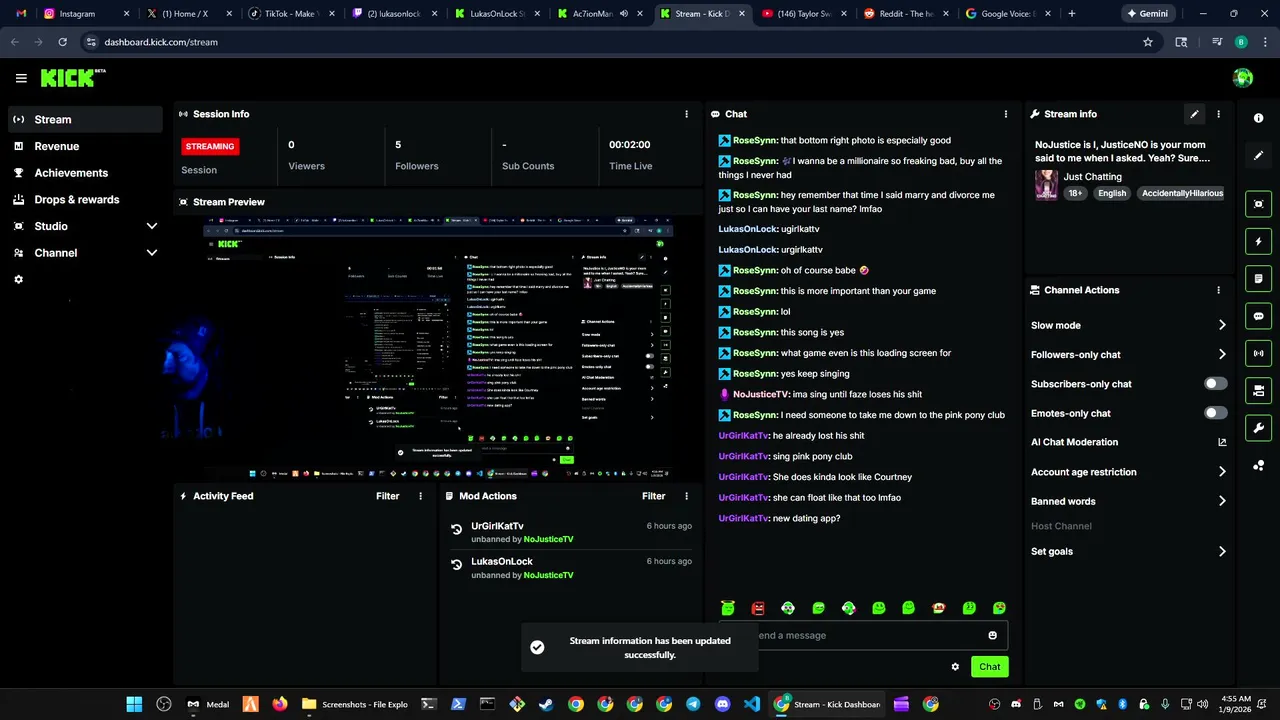Open Mod Actions three-dot menu
Viewport: 1280px width, 720px height.
pyautogui.click(x=686, y=496)
